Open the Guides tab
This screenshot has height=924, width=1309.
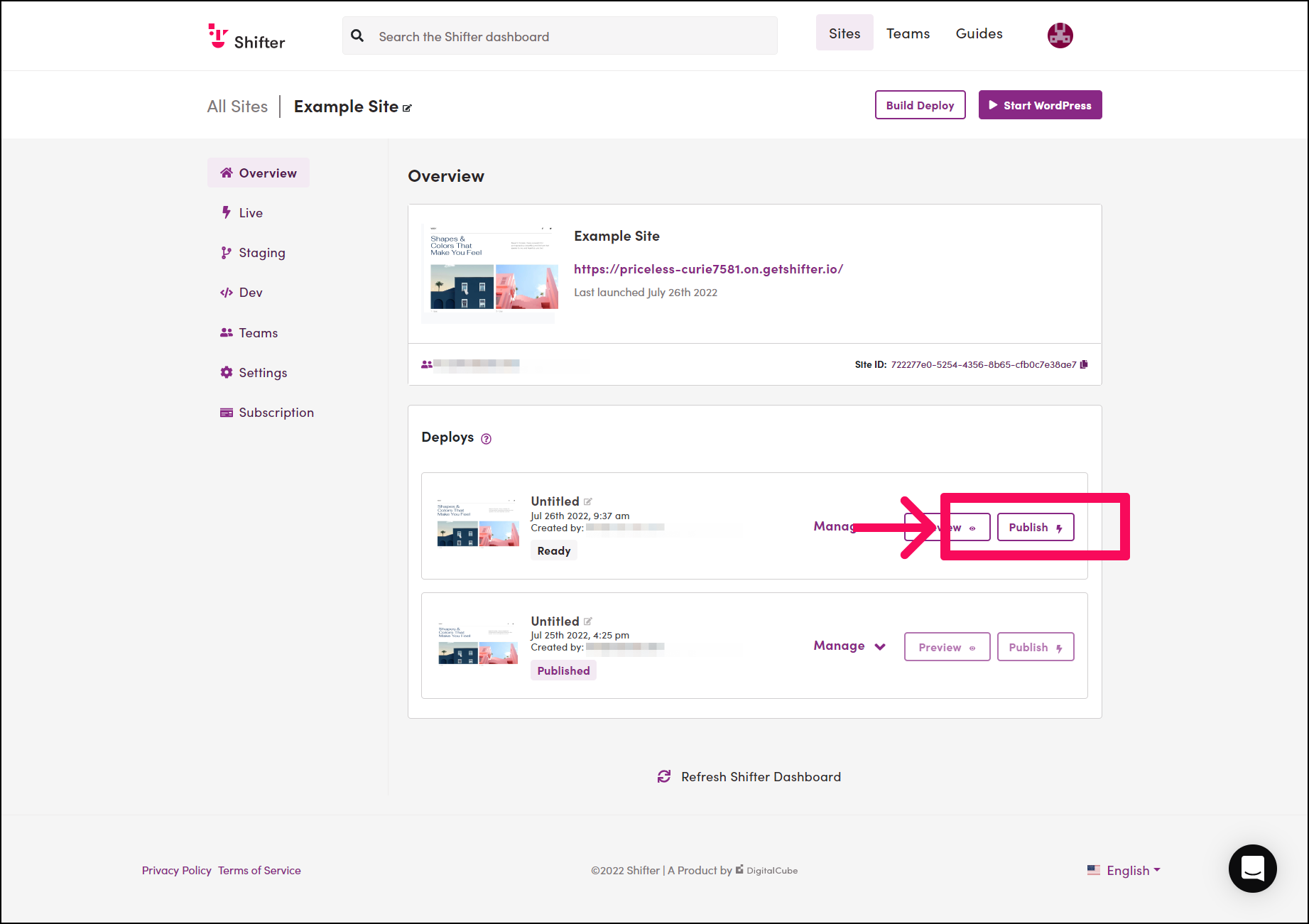[x=979, y=33]
